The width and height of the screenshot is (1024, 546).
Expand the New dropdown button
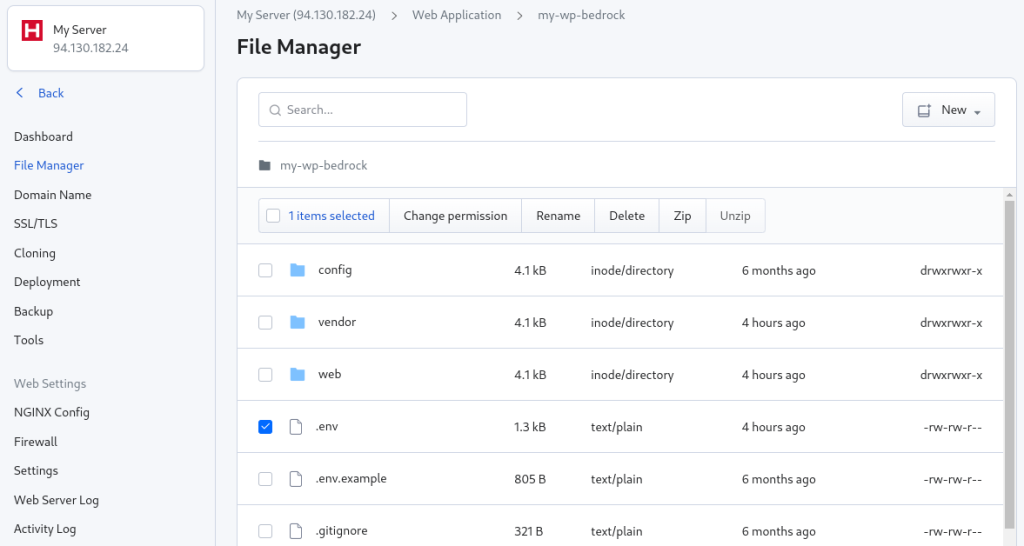pos(948,110)
